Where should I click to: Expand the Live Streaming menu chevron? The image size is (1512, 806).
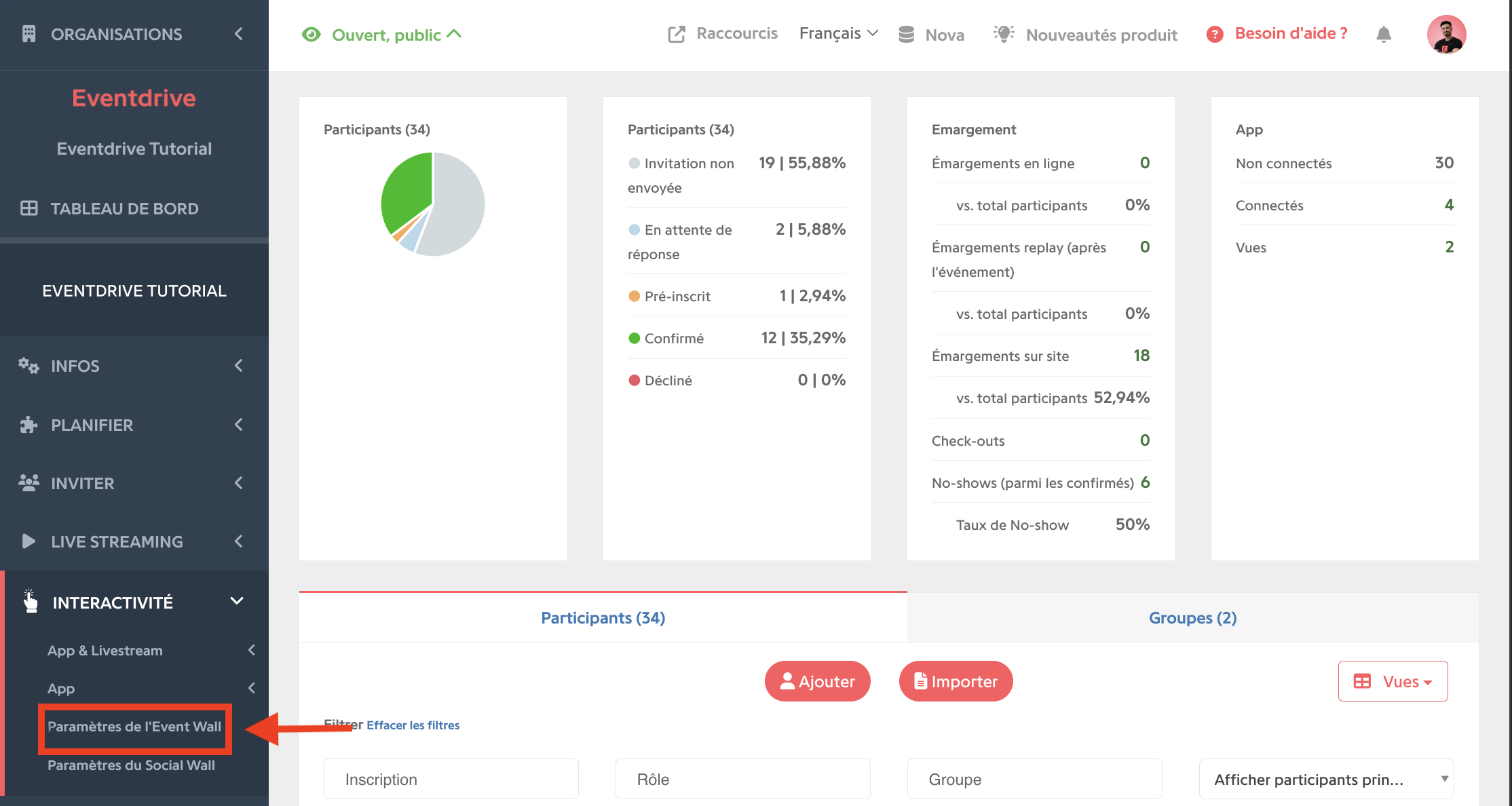tap(239, 541)
